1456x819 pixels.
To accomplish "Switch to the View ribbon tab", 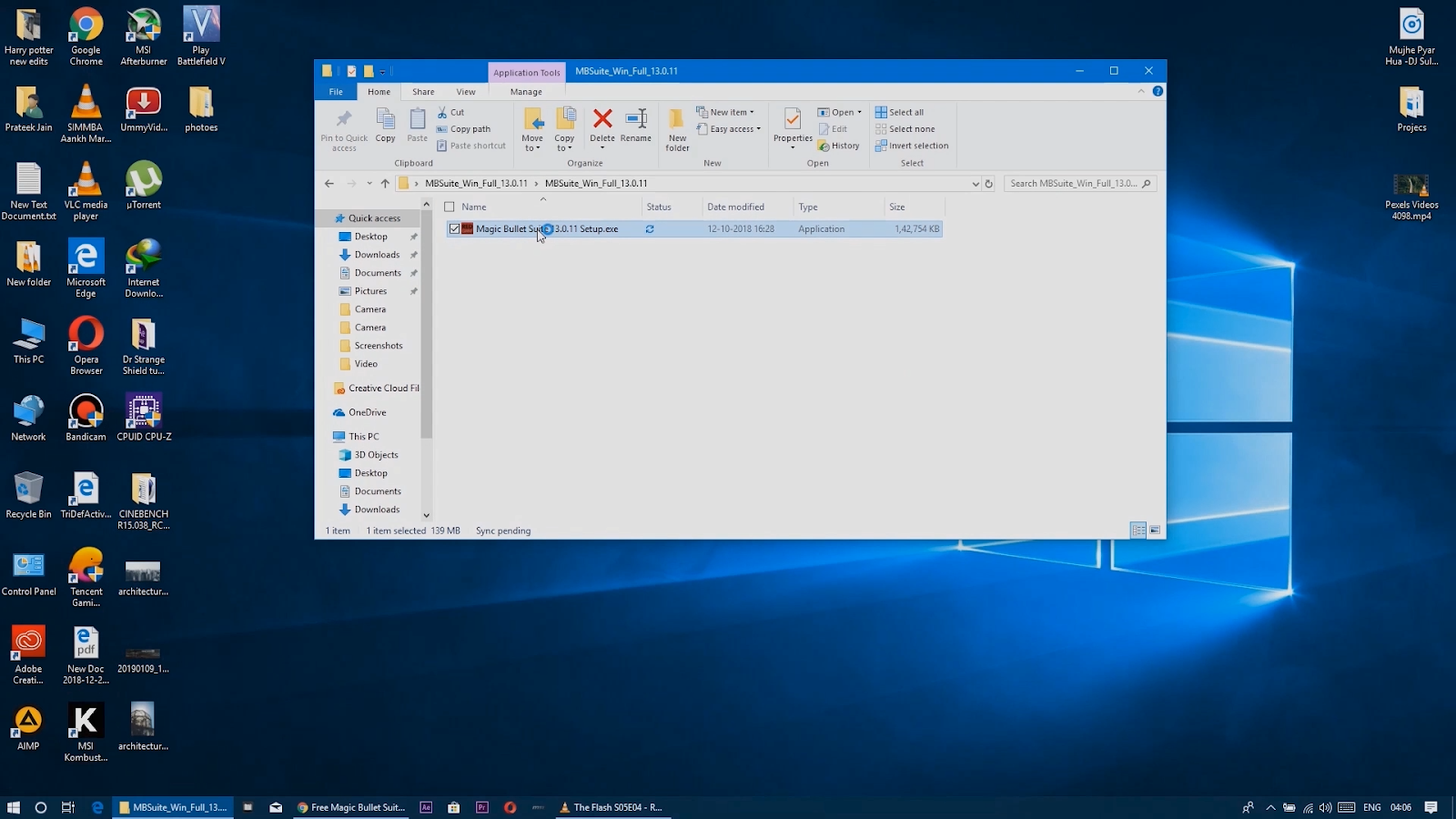I will coord(466,92).
